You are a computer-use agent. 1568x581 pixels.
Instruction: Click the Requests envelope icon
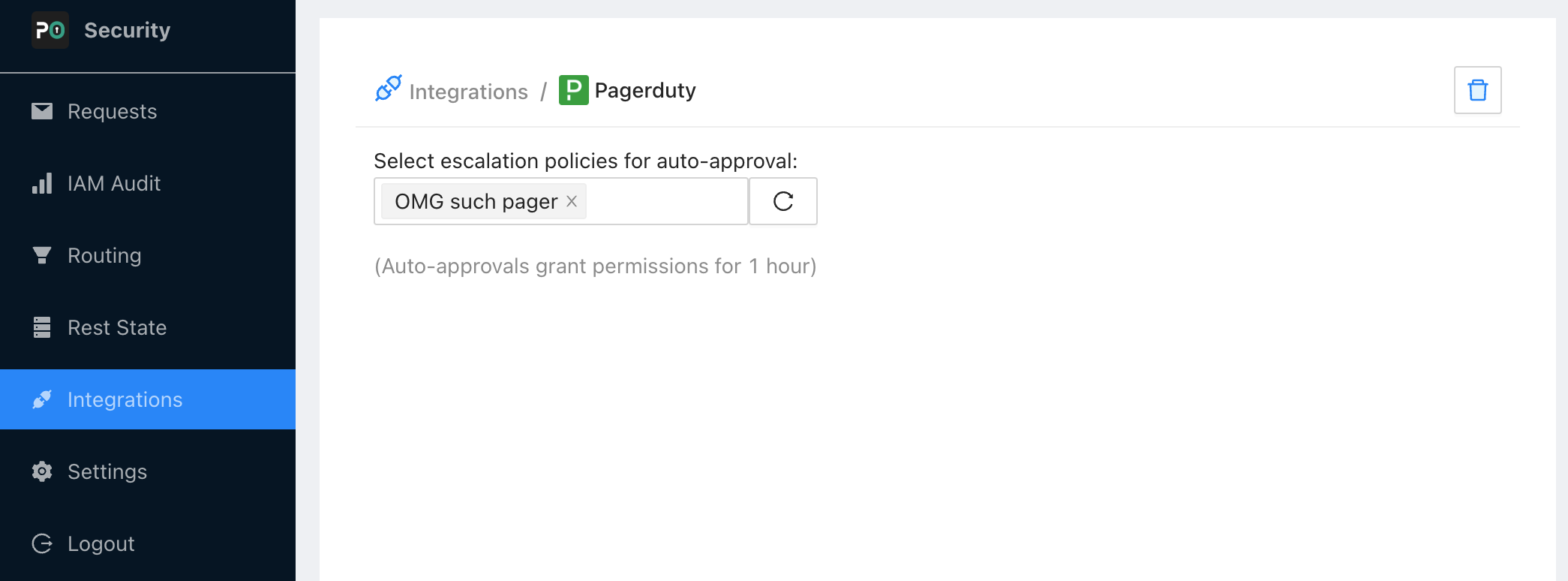42,111
